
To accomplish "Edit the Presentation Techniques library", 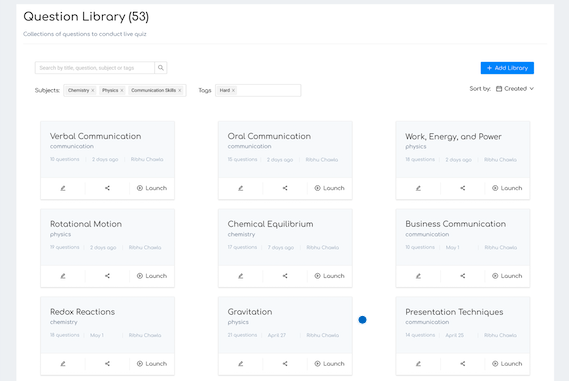I will pos(418,364).
